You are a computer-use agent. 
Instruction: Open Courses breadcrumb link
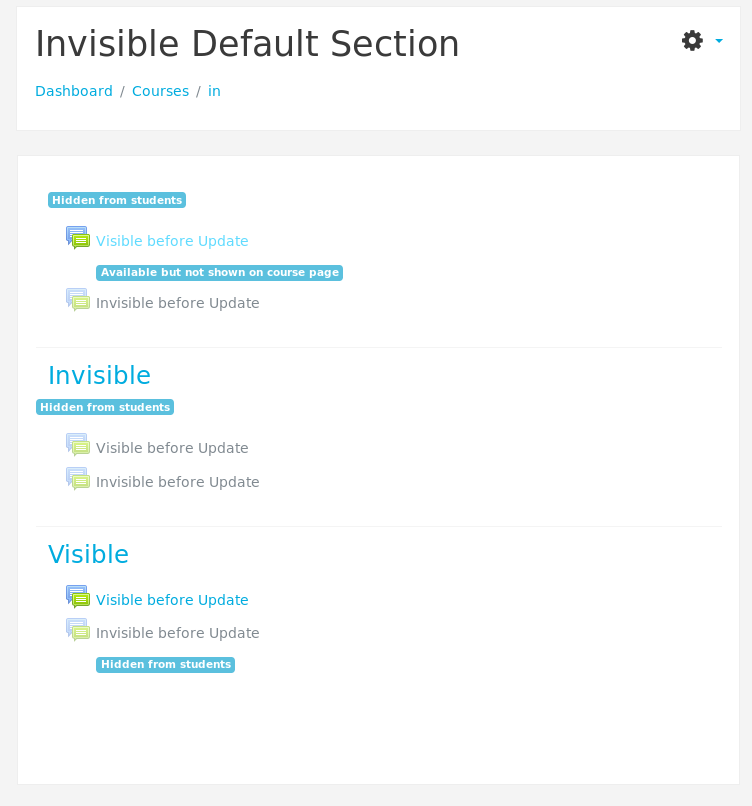coord(160,91)
